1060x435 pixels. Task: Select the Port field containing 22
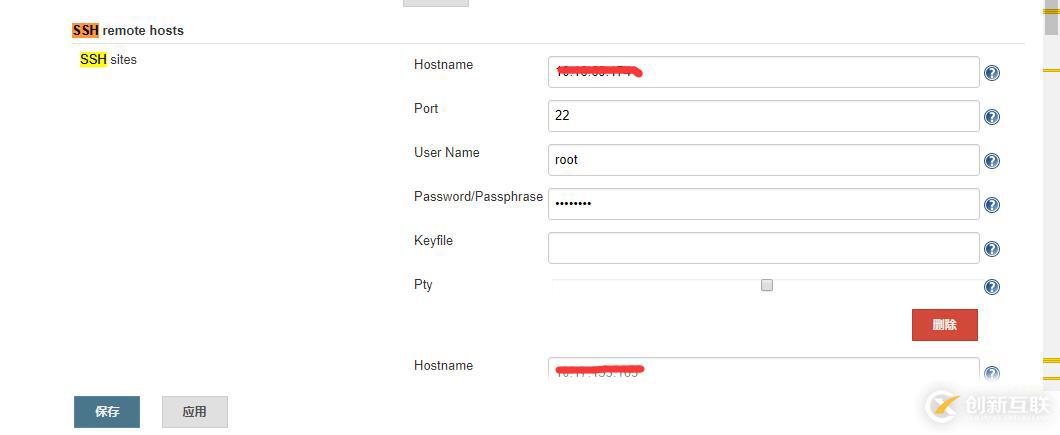763,116
